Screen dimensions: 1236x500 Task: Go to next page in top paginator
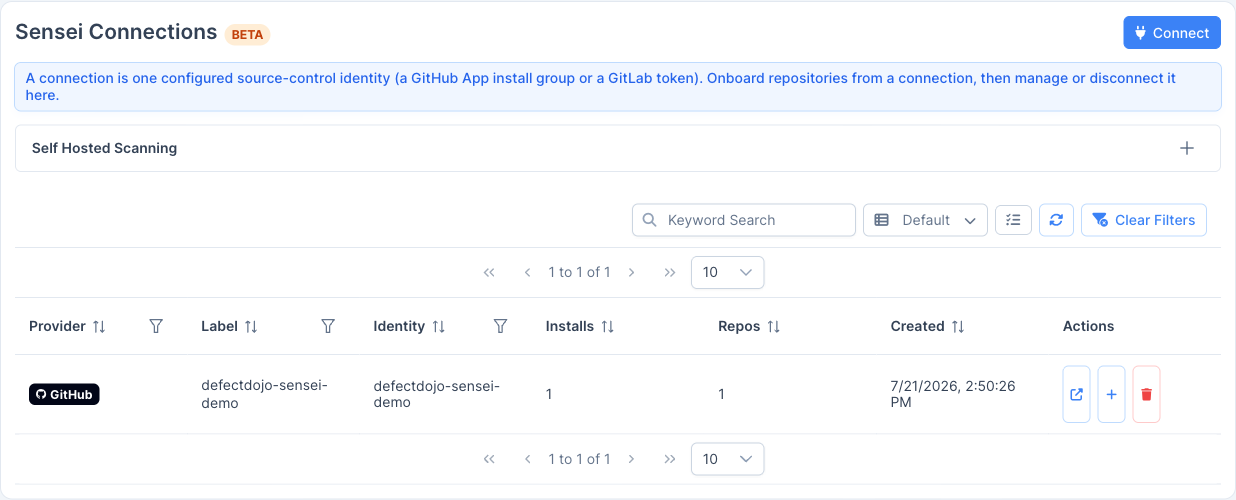click(x=632, y=272)
